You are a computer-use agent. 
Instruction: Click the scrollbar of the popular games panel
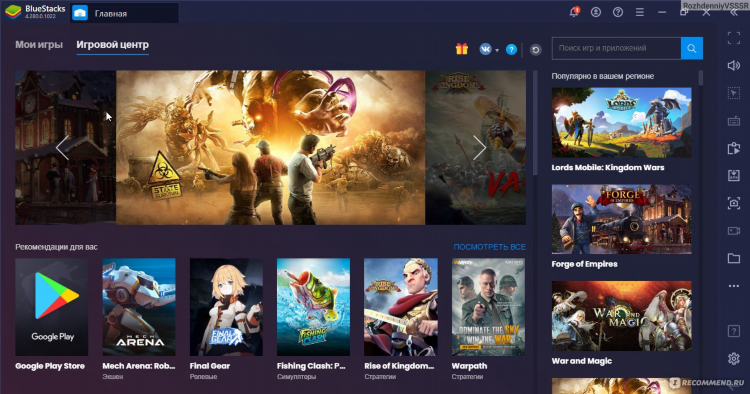(x=701, y=78)
